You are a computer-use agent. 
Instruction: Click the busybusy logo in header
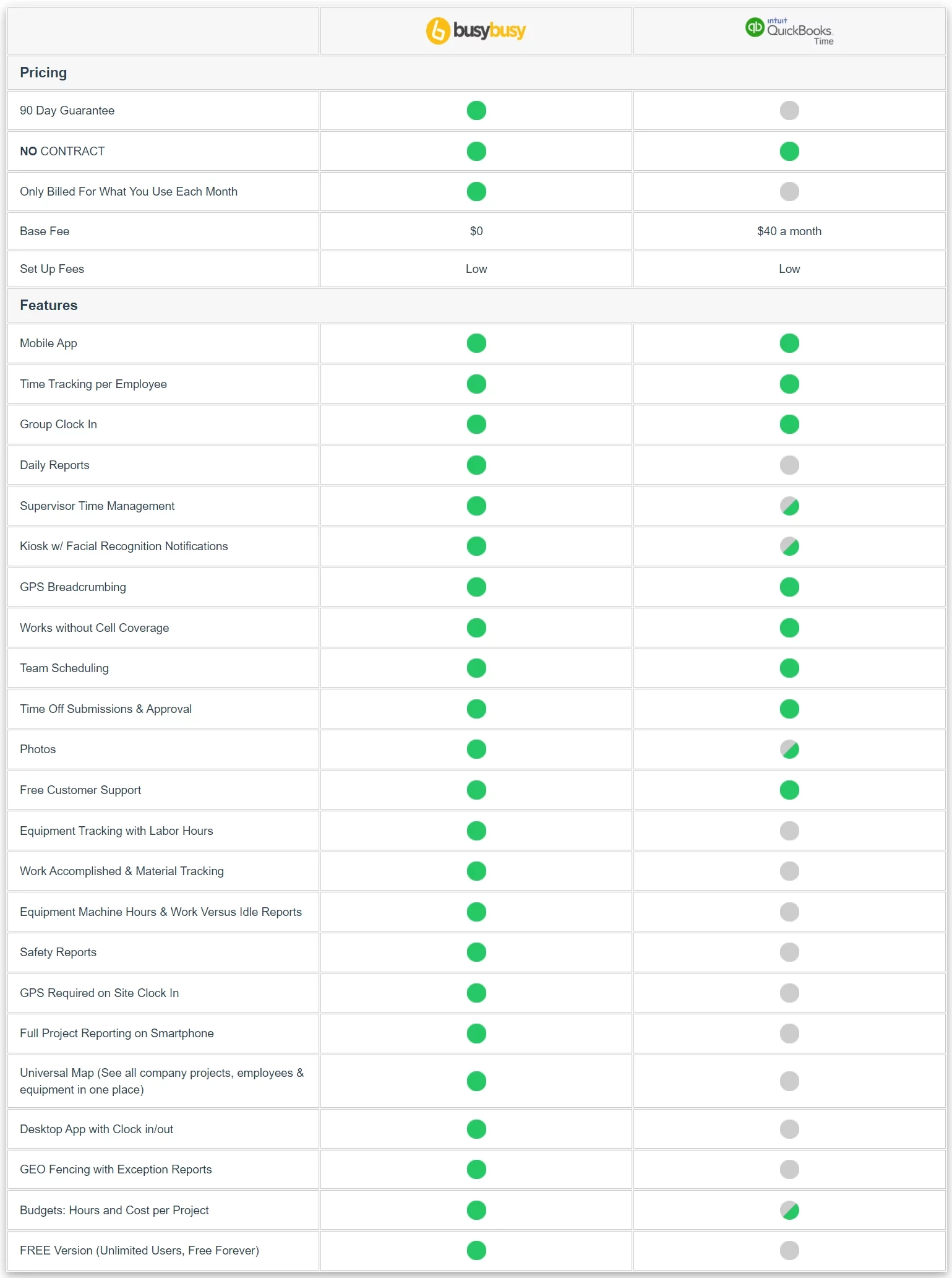pyautogui.click(x=476, y=30)
